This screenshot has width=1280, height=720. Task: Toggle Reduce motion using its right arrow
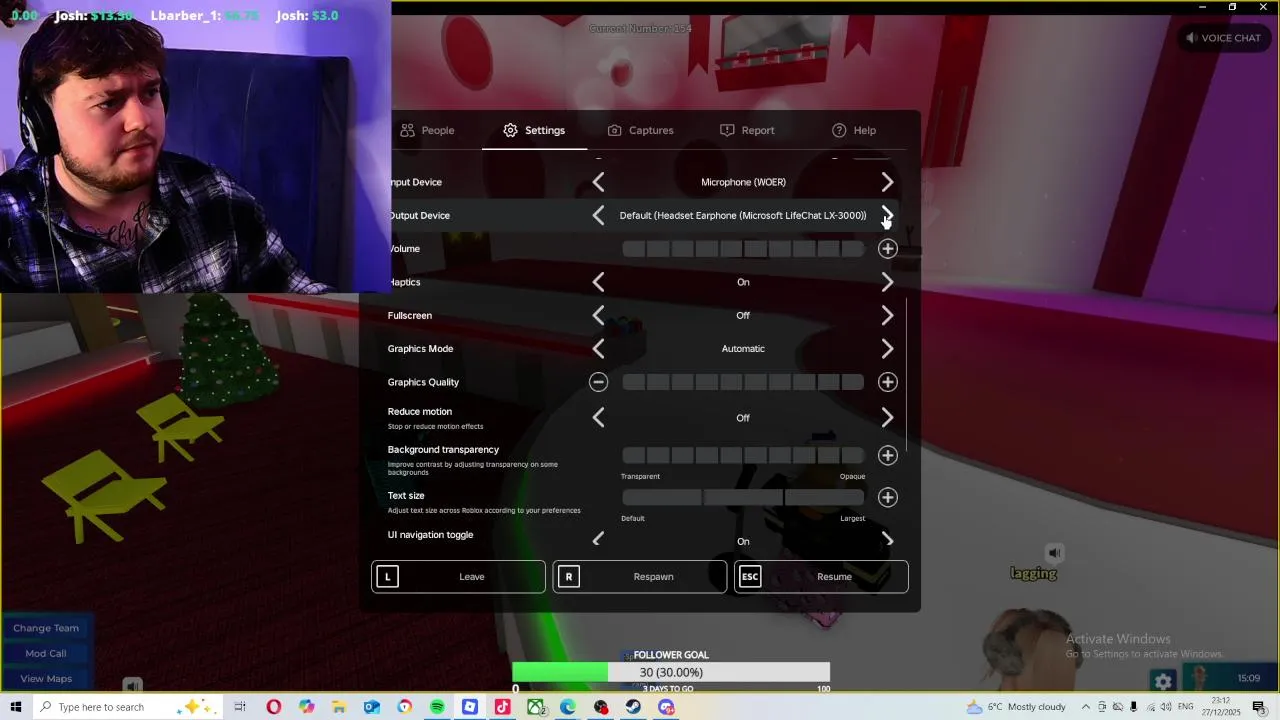tap(887, 418)
